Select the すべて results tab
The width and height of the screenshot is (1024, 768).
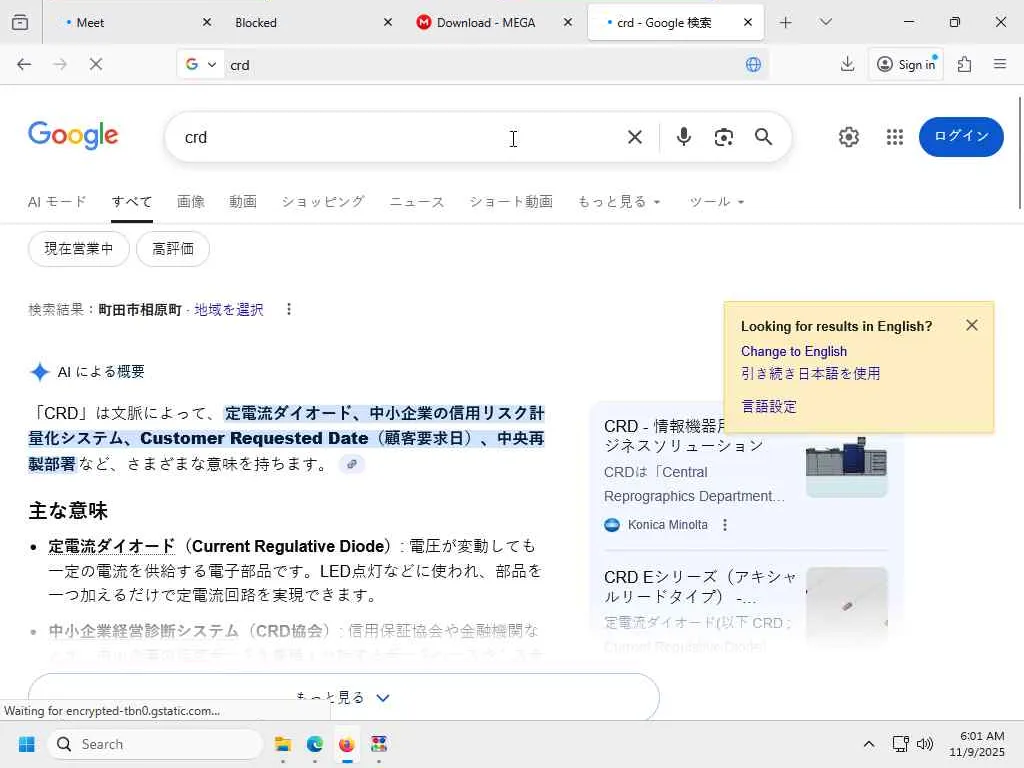(131, 202)
